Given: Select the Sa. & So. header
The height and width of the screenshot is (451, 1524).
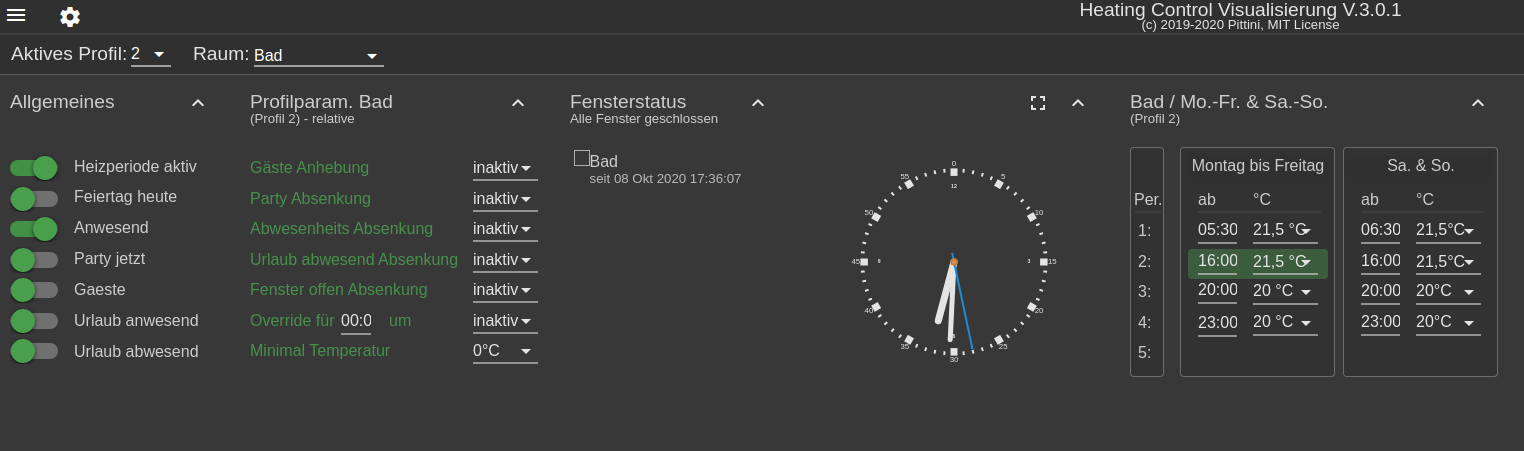Looking at the screenshot, I should point(1420,166).
